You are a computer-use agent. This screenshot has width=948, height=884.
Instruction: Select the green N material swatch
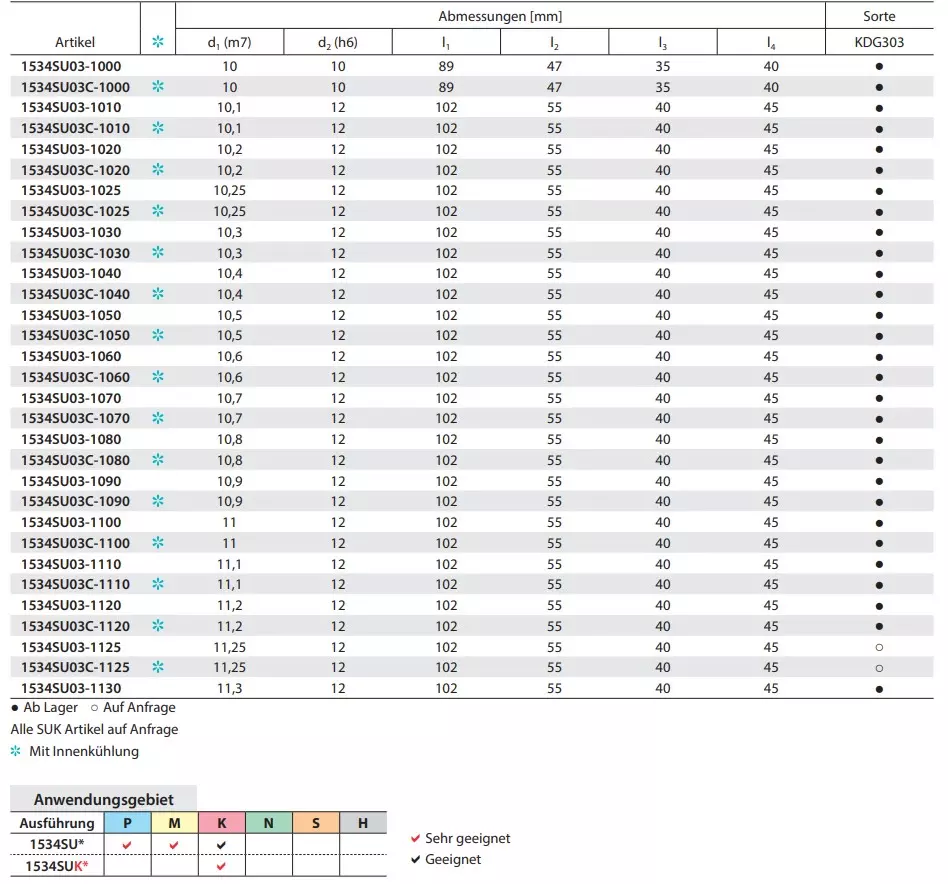click(268, 823)
